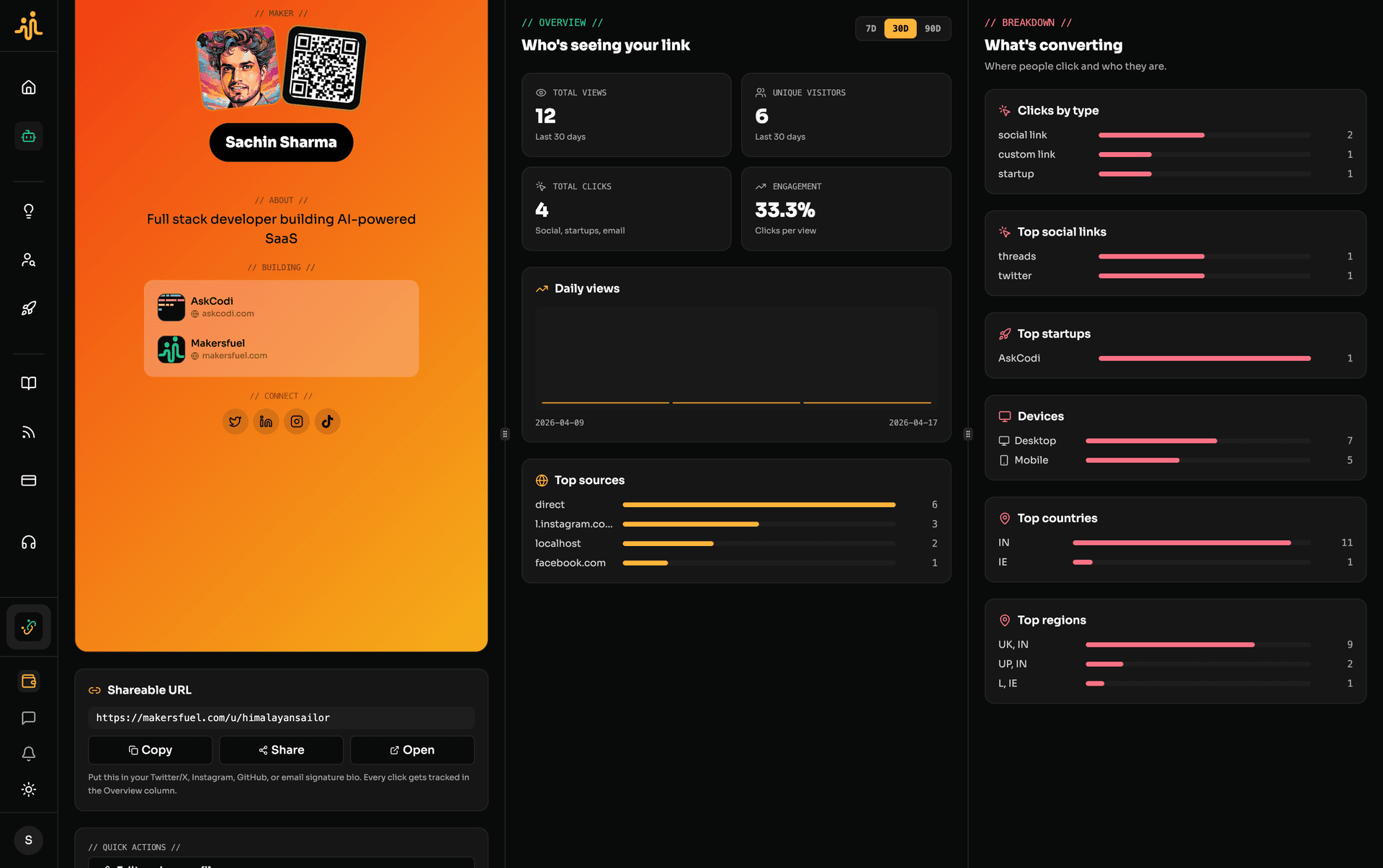1383x868 pixels.
Task: Click the direct source bar
Action: [x=759, y=505]
